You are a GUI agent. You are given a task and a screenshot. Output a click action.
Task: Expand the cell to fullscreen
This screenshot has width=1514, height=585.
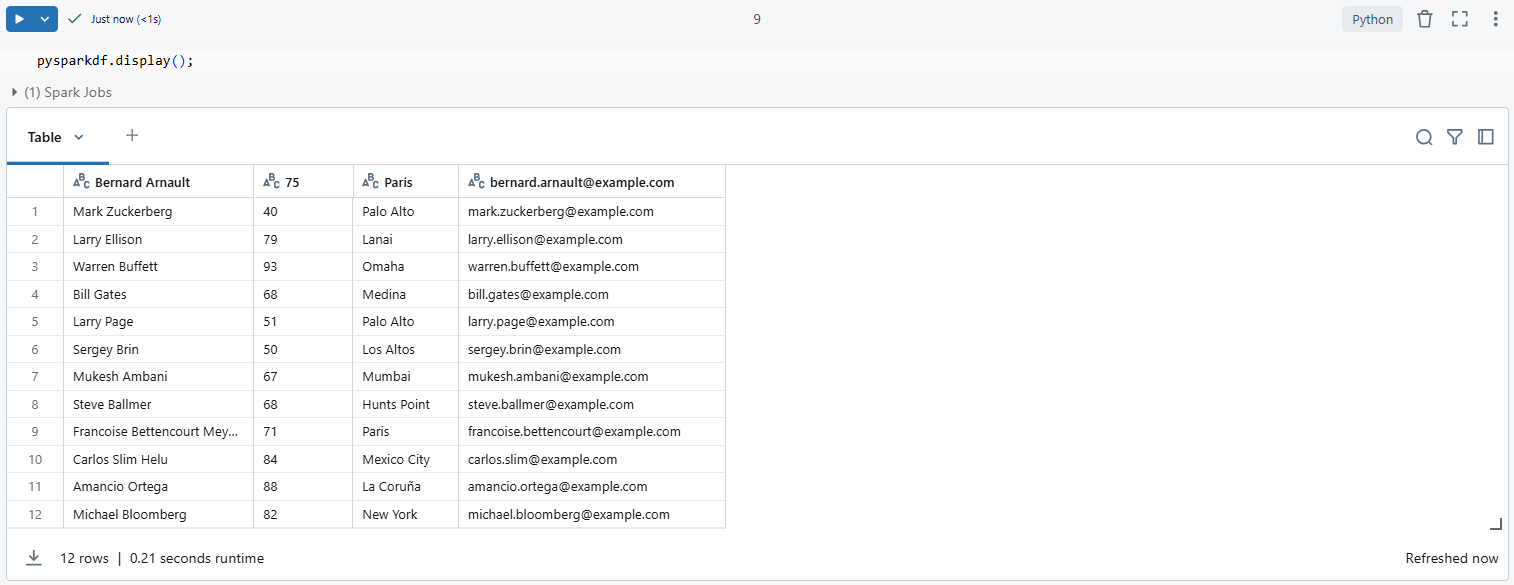pyautogui.click(x=1459, y=18)
